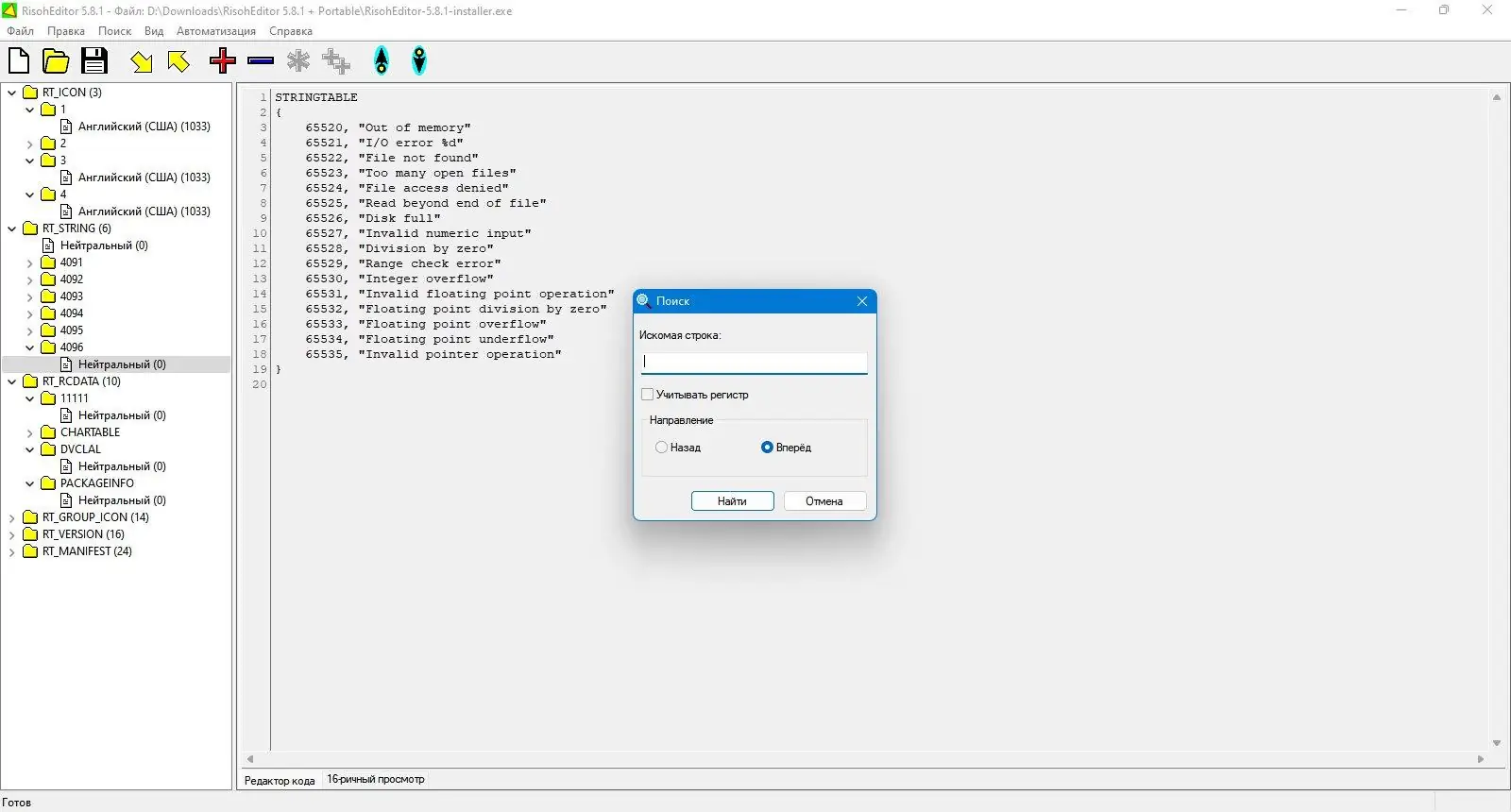Select Нейтральный (0) under PACKAGEINFO
The width and height of the screenshot is (1511, 812).
122,500
